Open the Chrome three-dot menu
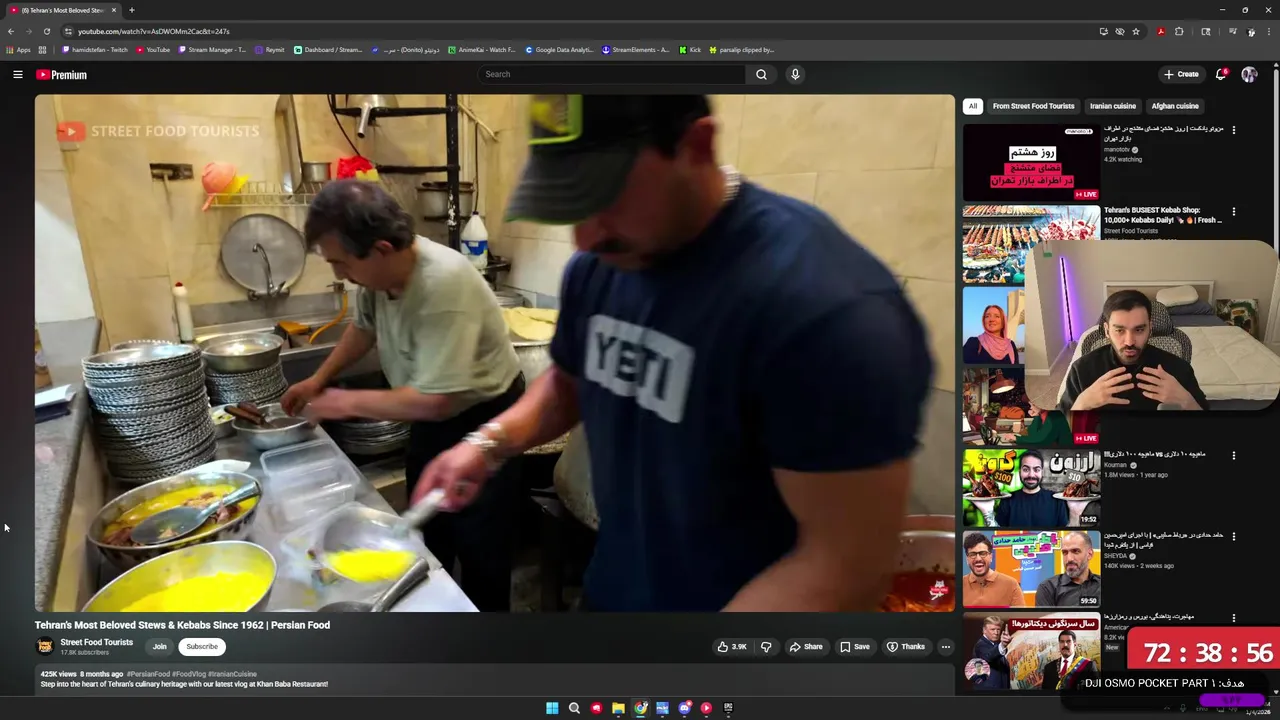 [x=1269, y=31]
